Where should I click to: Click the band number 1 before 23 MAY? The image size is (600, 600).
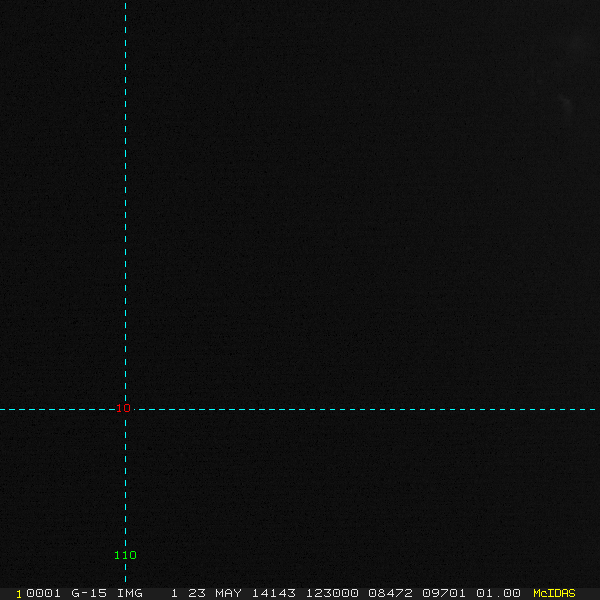click(x=174, y=593)
